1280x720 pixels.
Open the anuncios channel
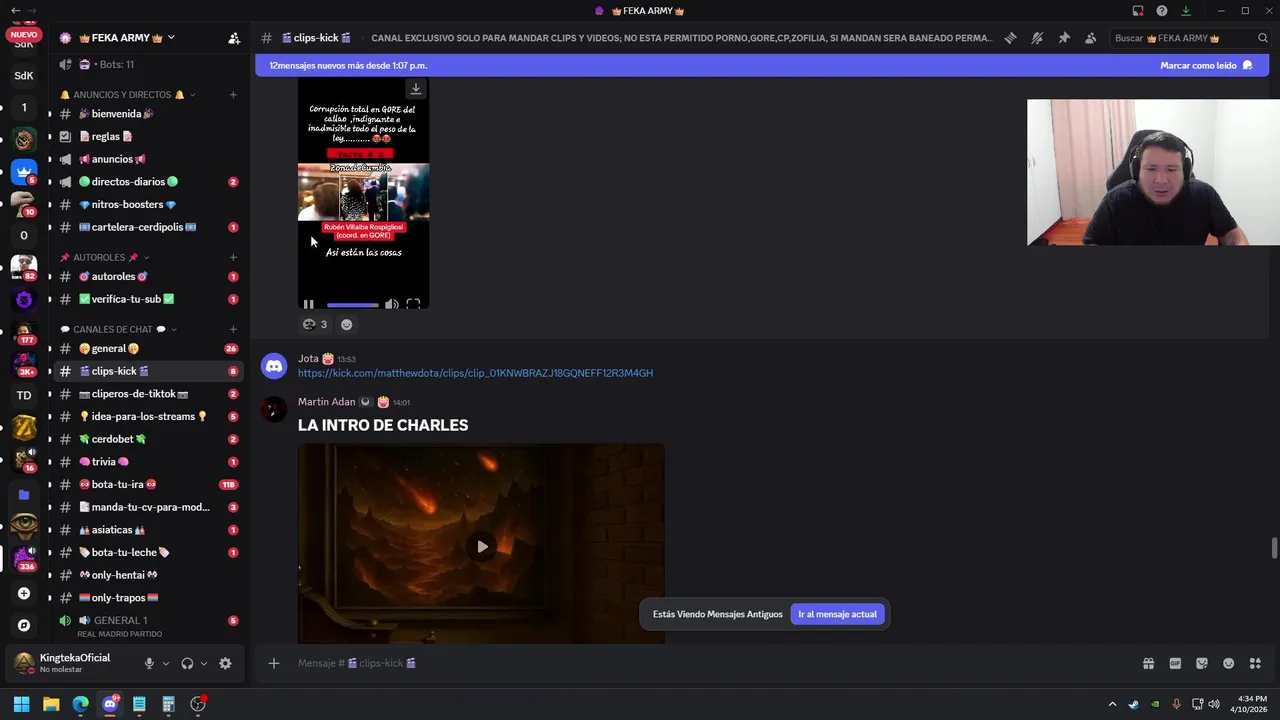(x=148, y=159)
